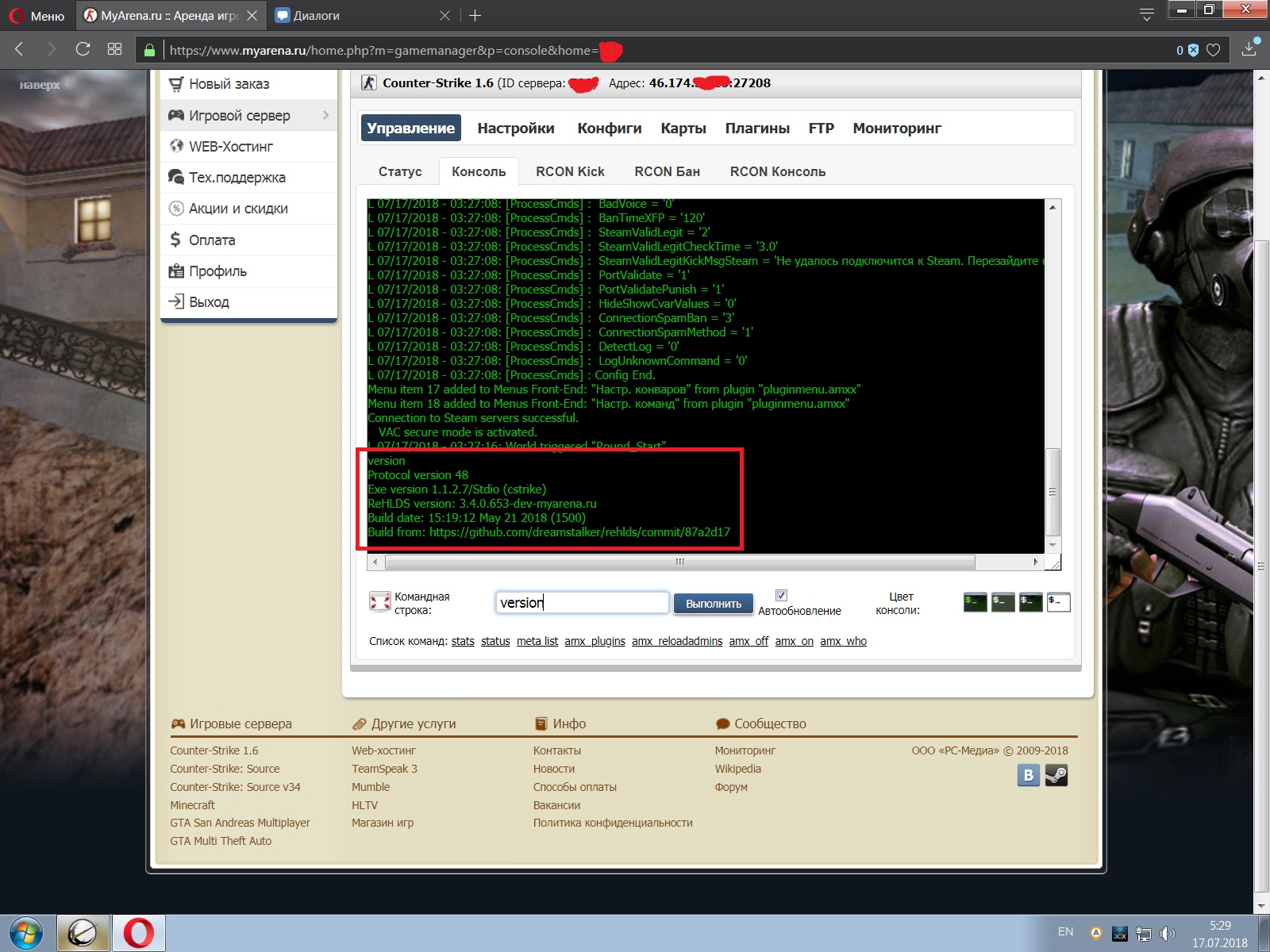The height and width of the screenshot is (952, 1270).
Task: Open the Steam icon in the footer
Action: pyautogui.click(x=1056, y=775)
